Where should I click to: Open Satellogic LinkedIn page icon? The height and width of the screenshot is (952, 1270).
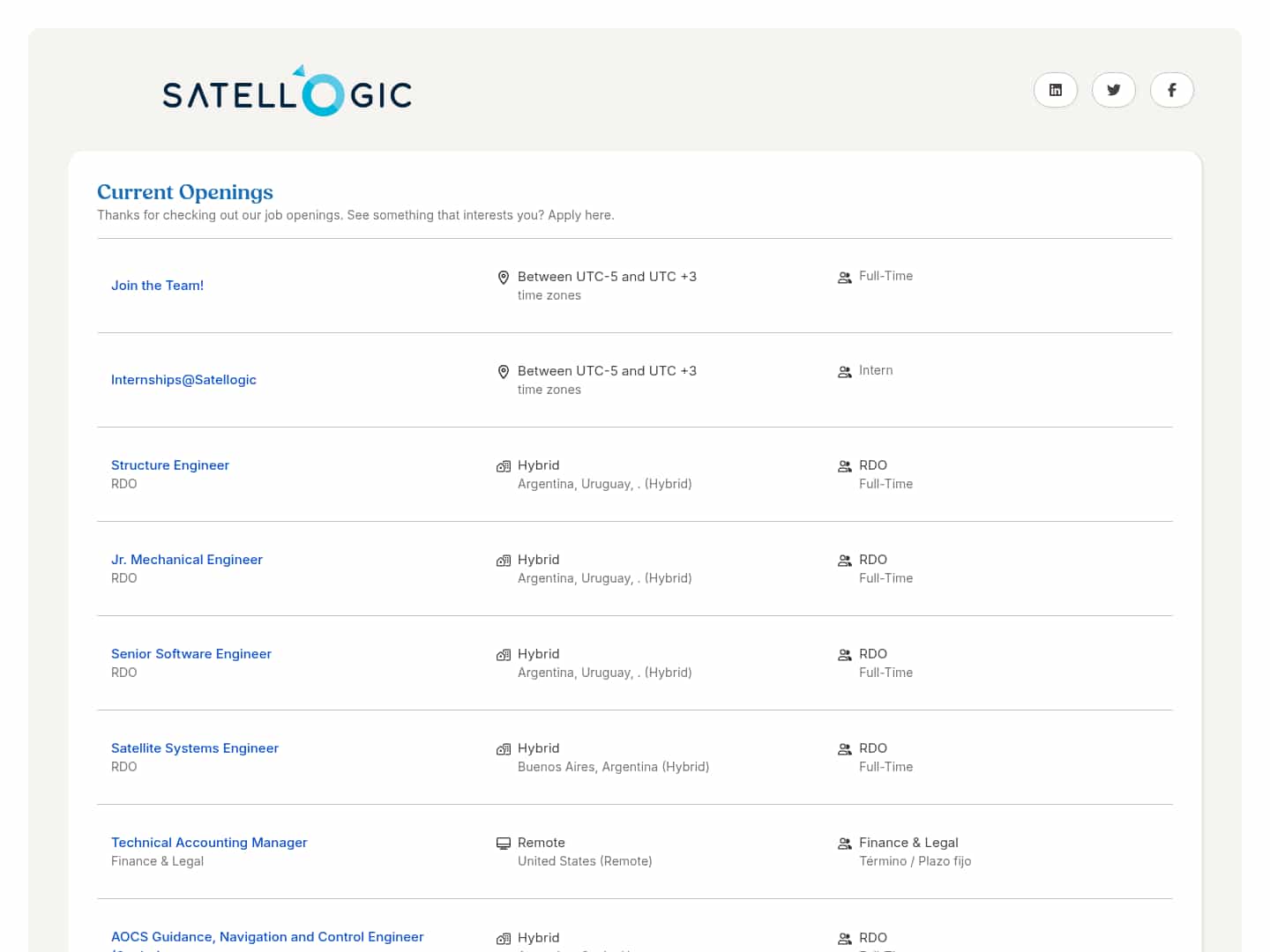pos(1055,90)
